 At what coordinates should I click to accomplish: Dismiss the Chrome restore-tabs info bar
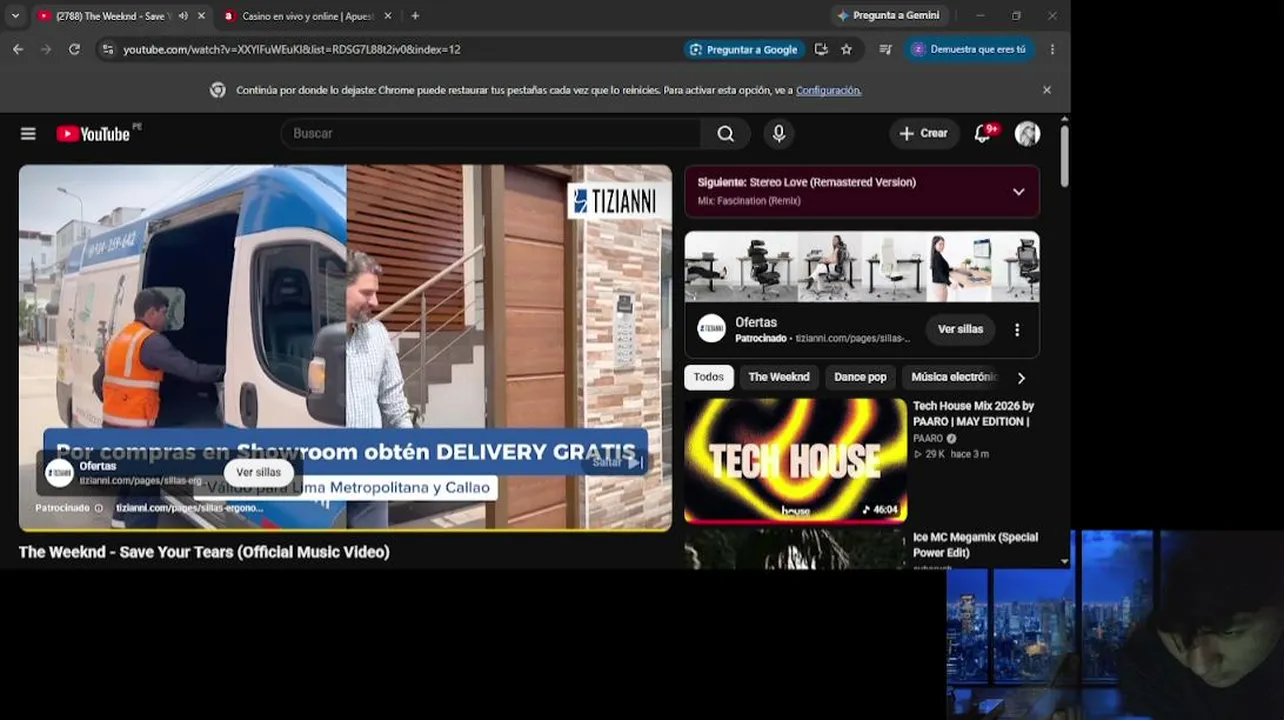coord(1047,90)
